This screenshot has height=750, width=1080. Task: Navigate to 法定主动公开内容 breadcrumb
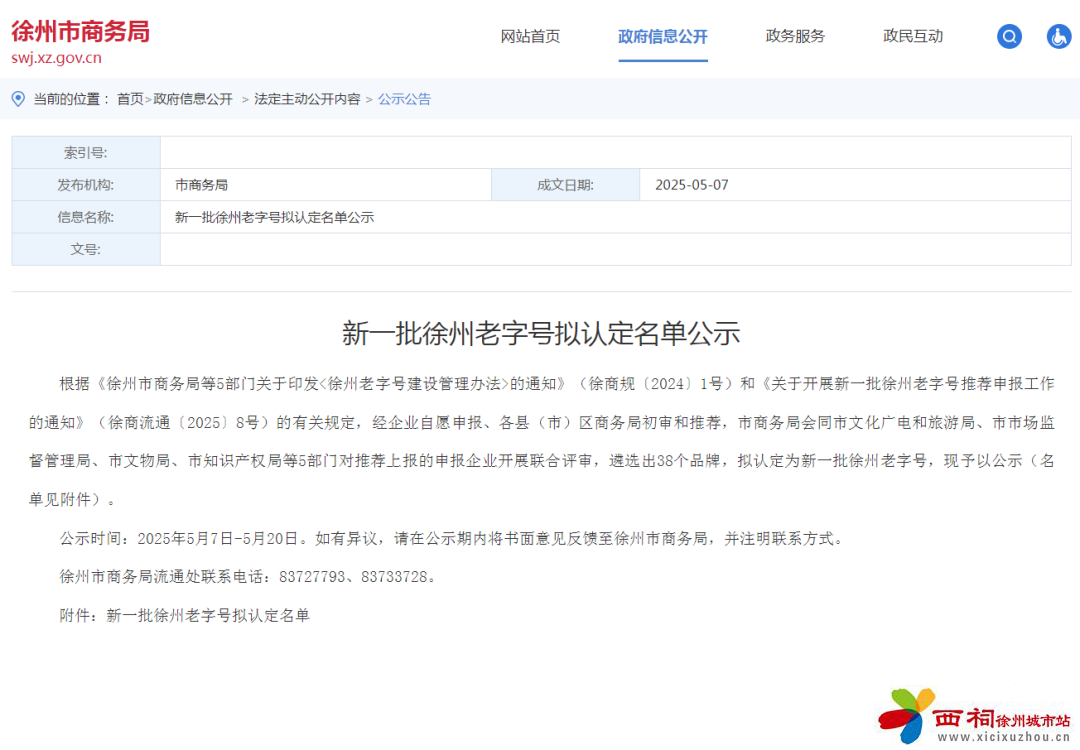(307, 99)
